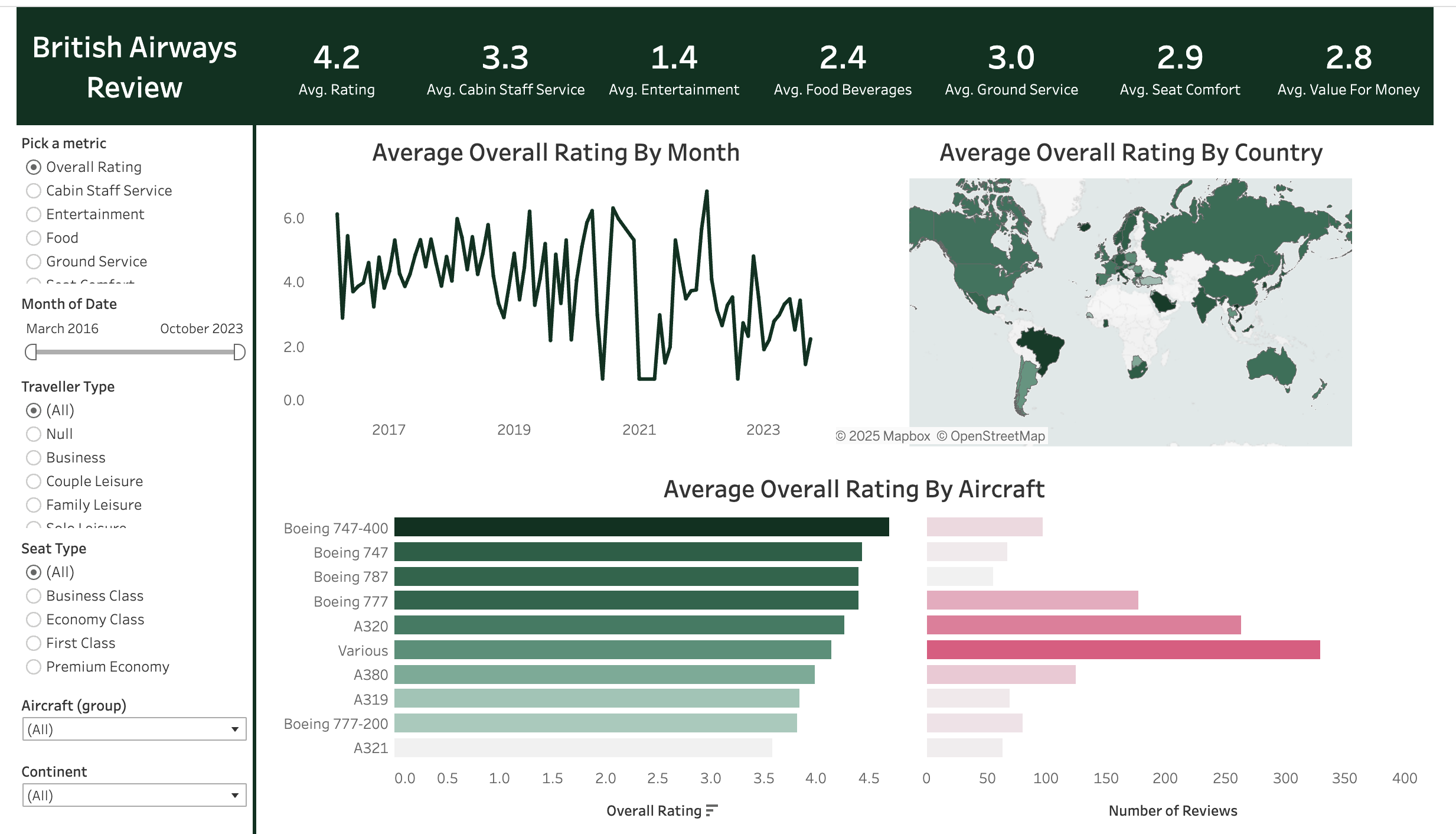Click the 4.2 Avg. Rating KPI
The image size is (1456, 834).
point(337,70)
